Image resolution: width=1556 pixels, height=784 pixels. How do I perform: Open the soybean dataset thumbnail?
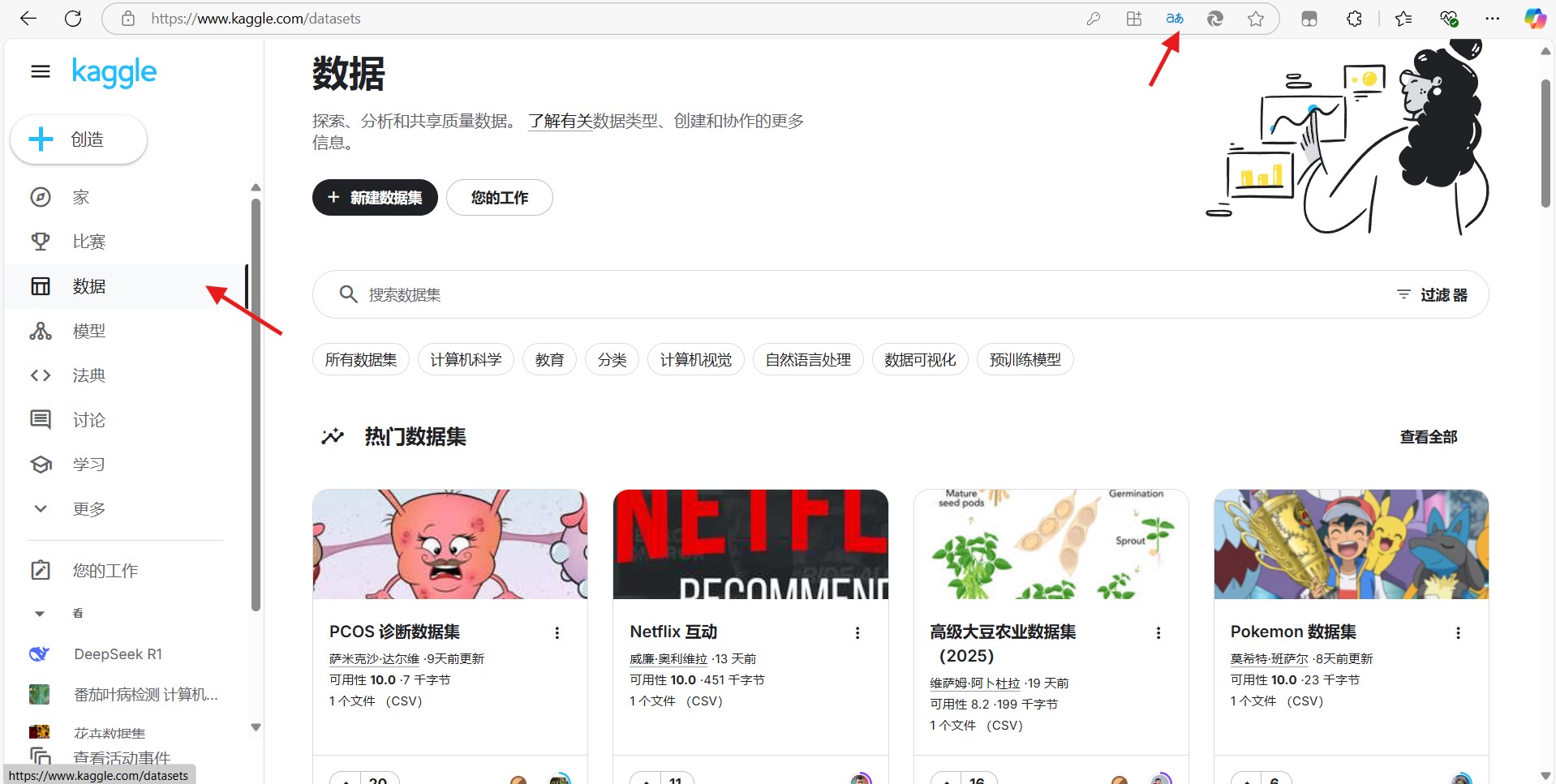pyautogui.click(x=1051, y=544)
